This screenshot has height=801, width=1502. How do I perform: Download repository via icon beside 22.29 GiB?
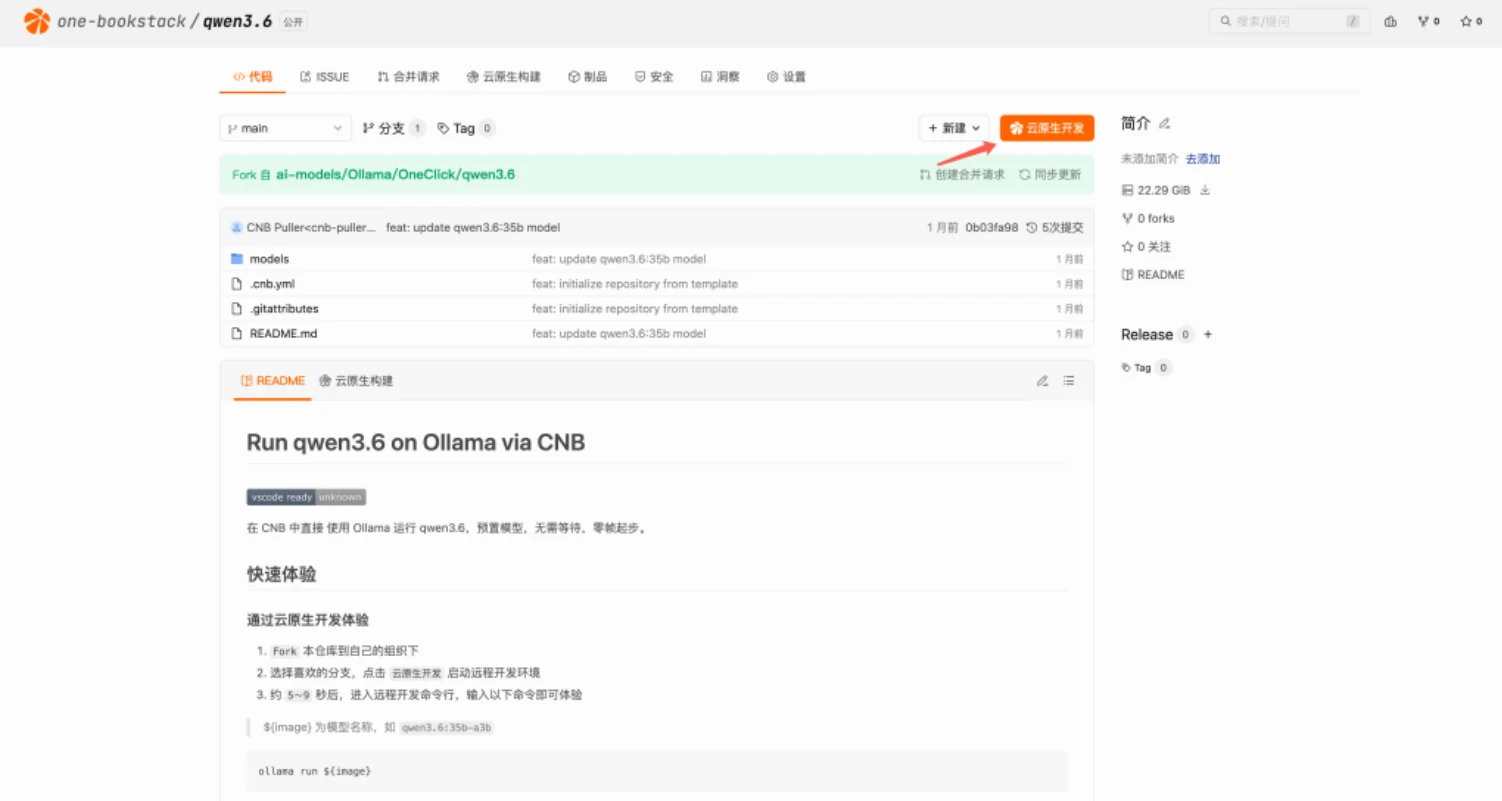[x=1205, y=190]
